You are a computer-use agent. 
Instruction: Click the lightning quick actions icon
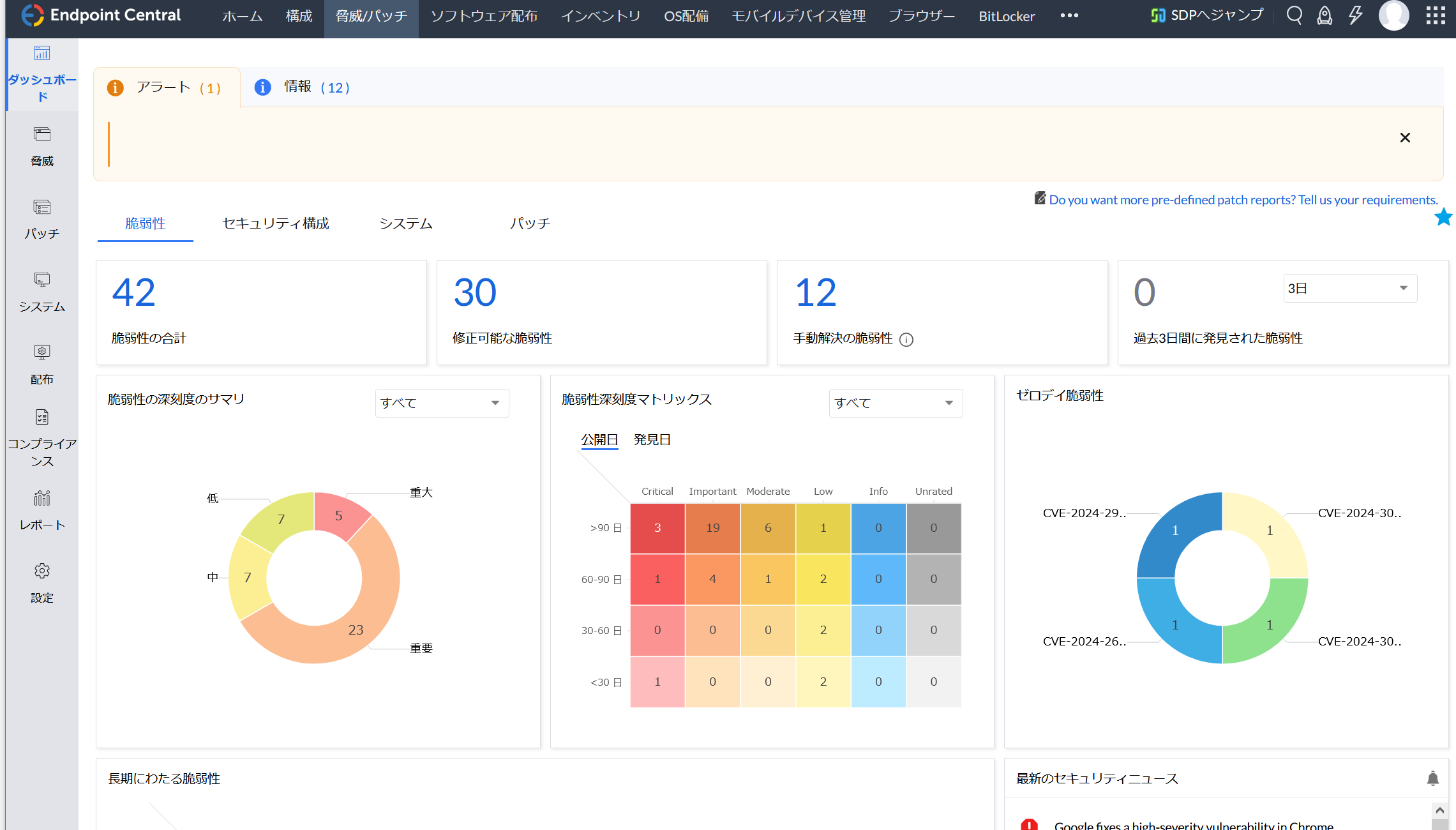1355,15
